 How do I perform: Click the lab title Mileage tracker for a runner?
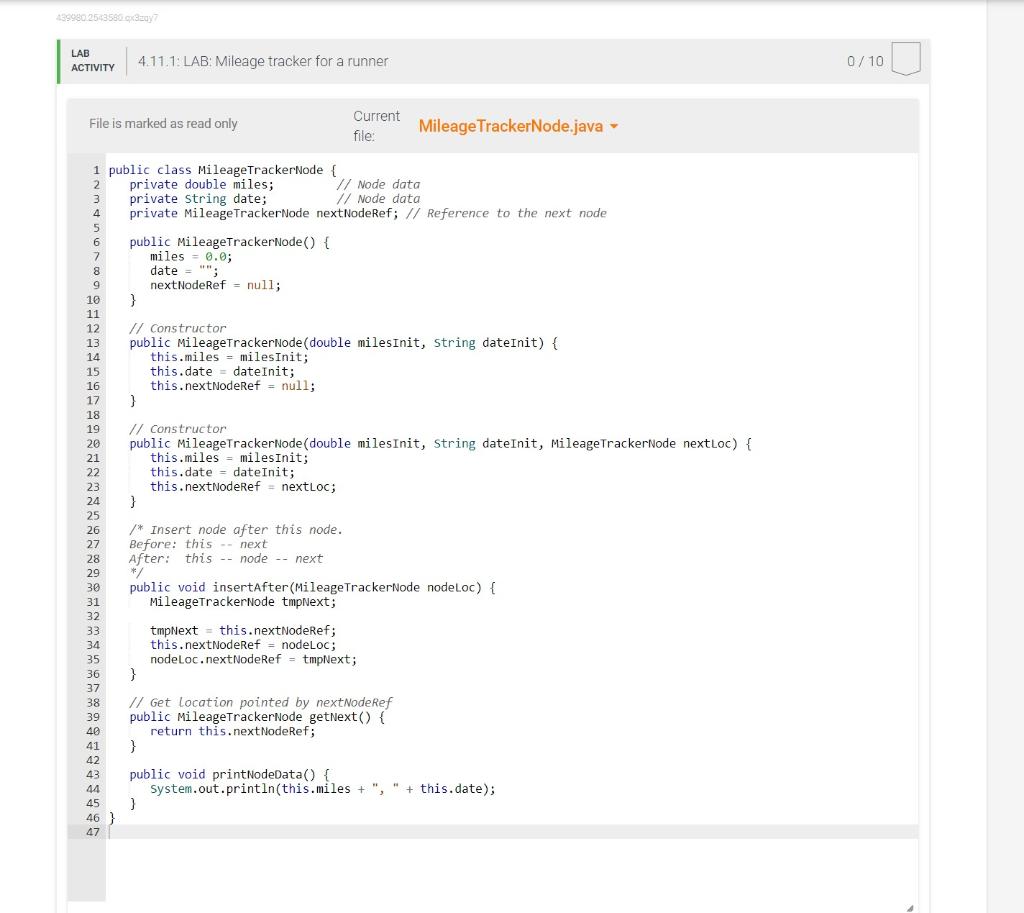[262, 61]
